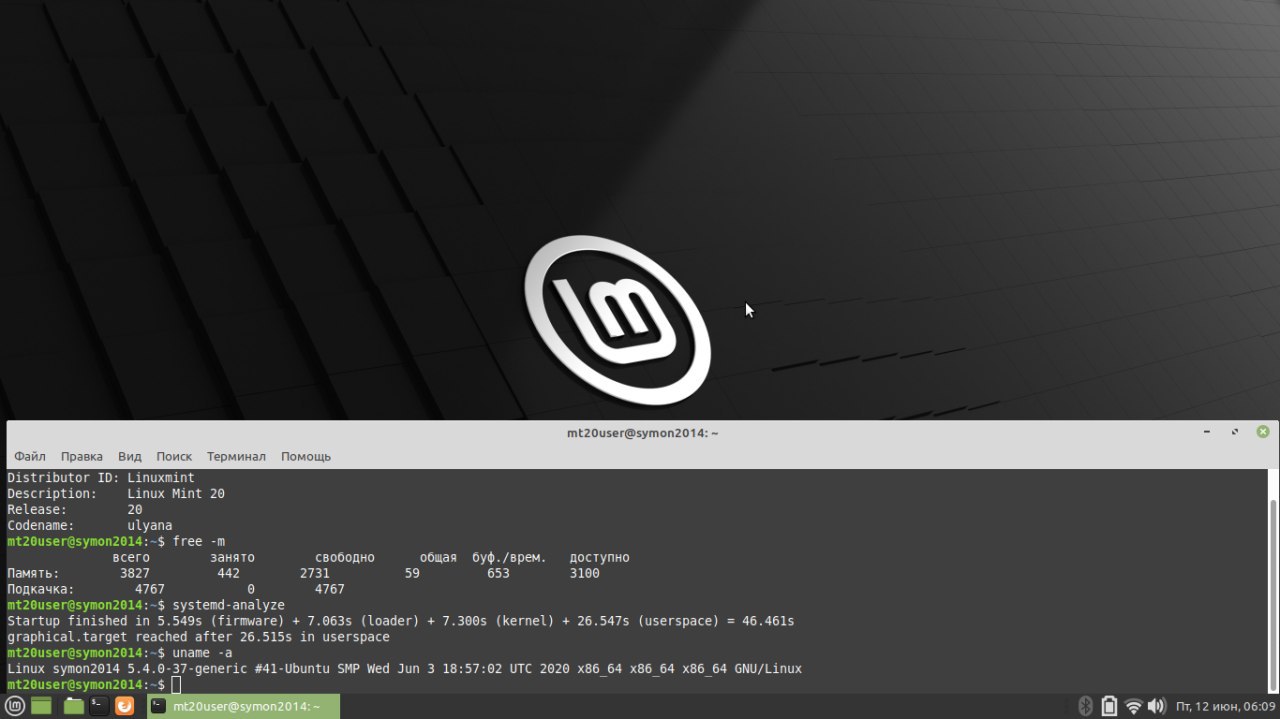This screenshot has height=719, width=1280.
Task: Click the 'доступно' column header
Action: coord(599,557)
